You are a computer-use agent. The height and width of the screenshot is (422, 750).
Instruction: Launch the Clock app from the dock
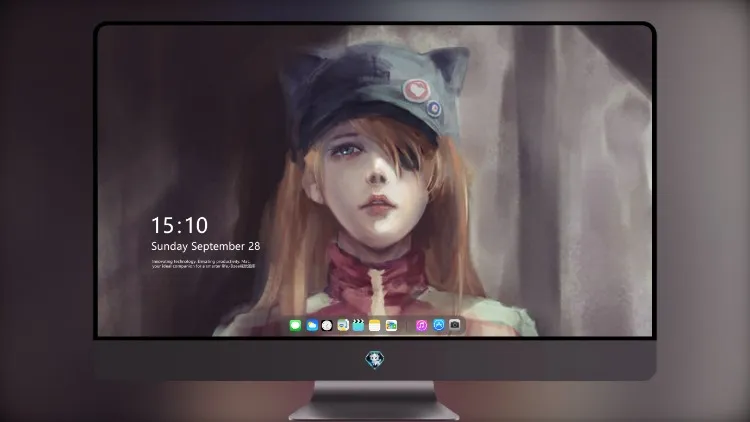click(327, 326)
